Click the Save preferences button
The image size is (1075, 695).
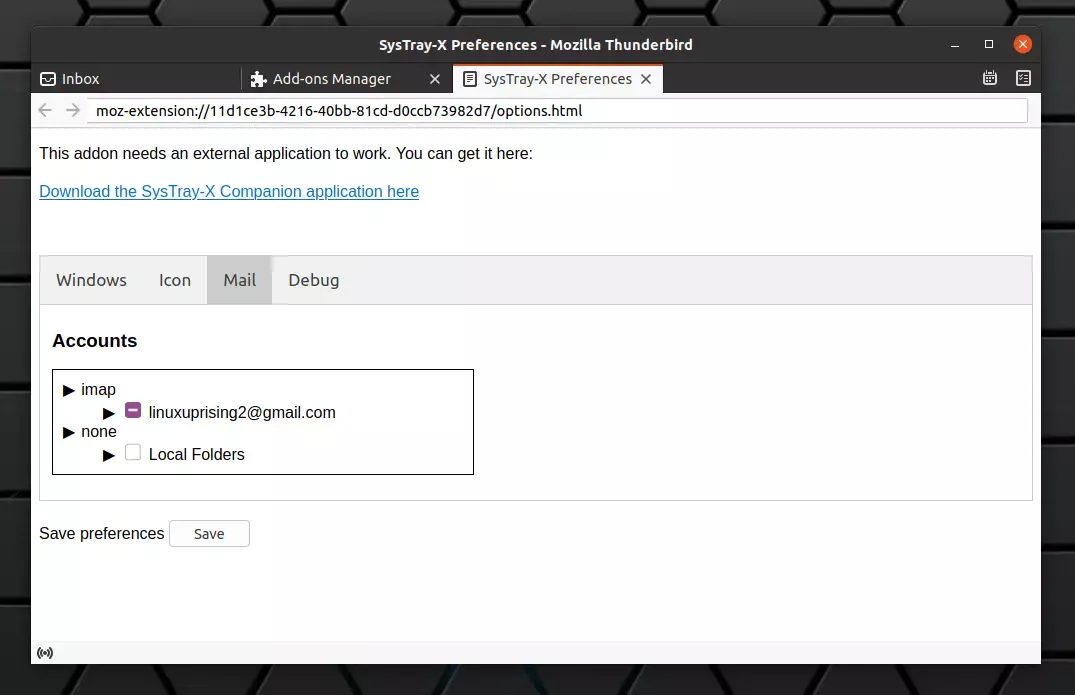click(x=209, y=534)
